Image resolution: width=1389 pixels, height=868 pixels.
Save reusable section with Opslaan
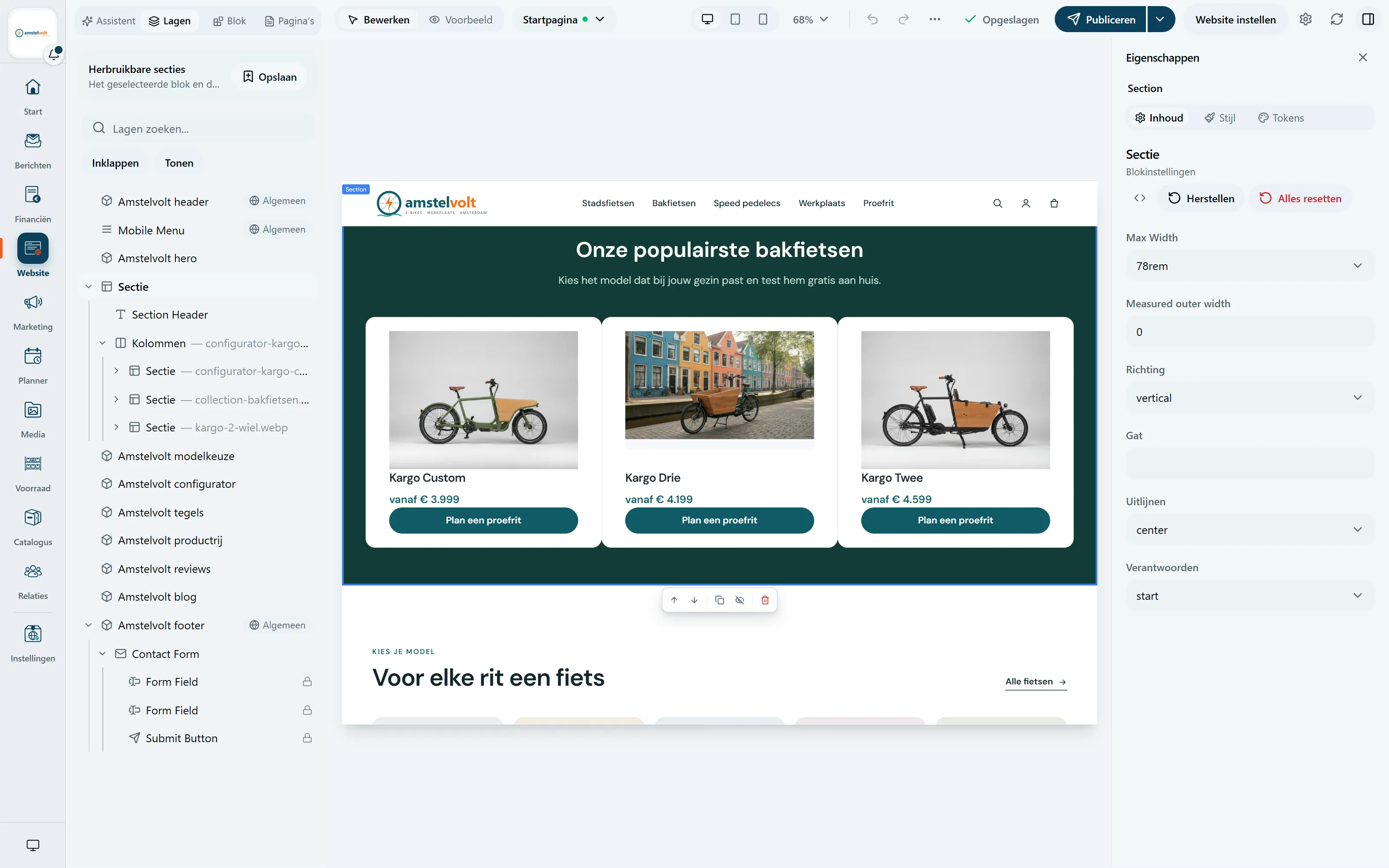point(270,77)
